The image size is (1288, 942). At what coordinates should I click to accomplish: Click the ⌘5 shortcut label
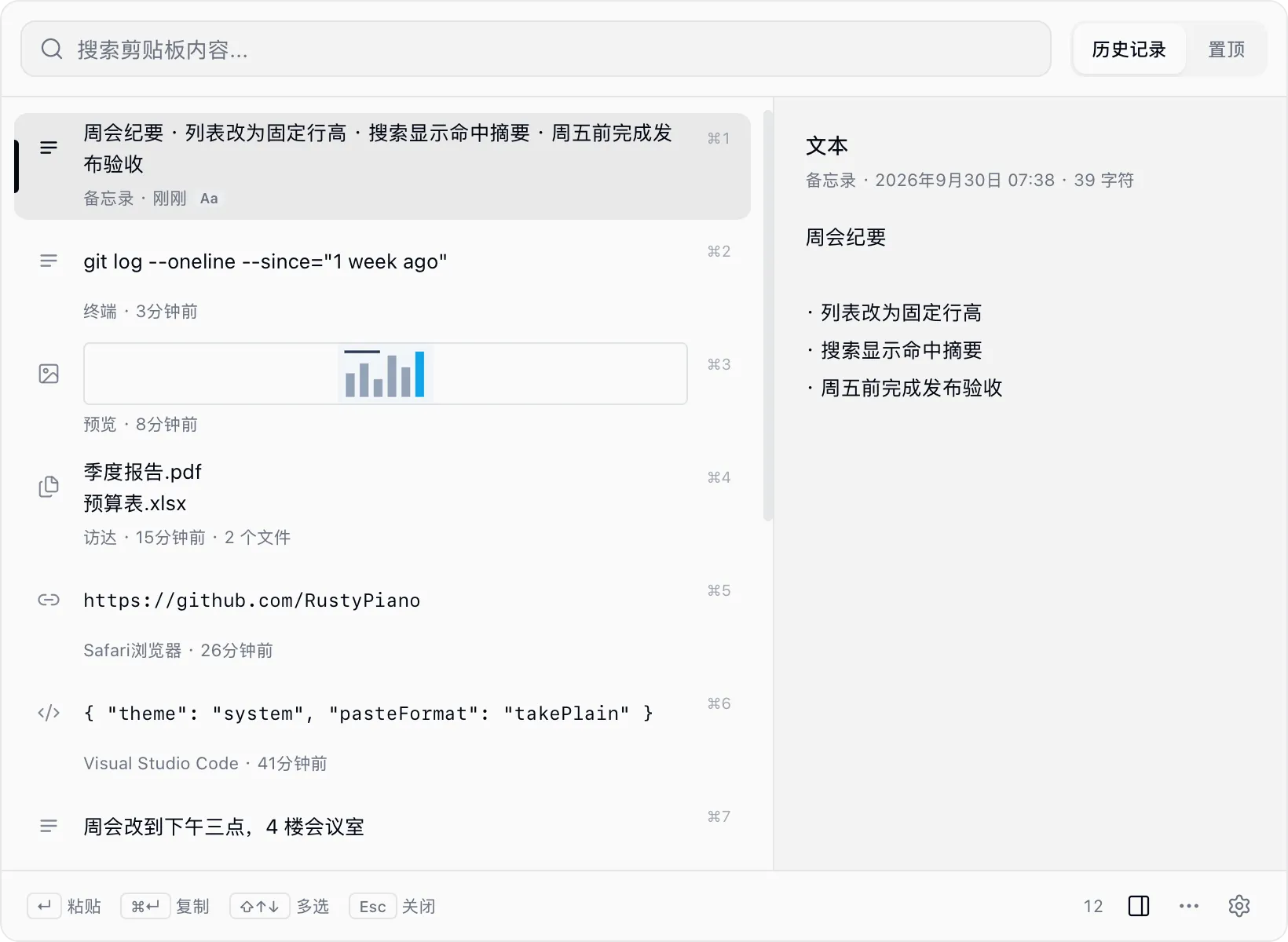click(719, 590)
